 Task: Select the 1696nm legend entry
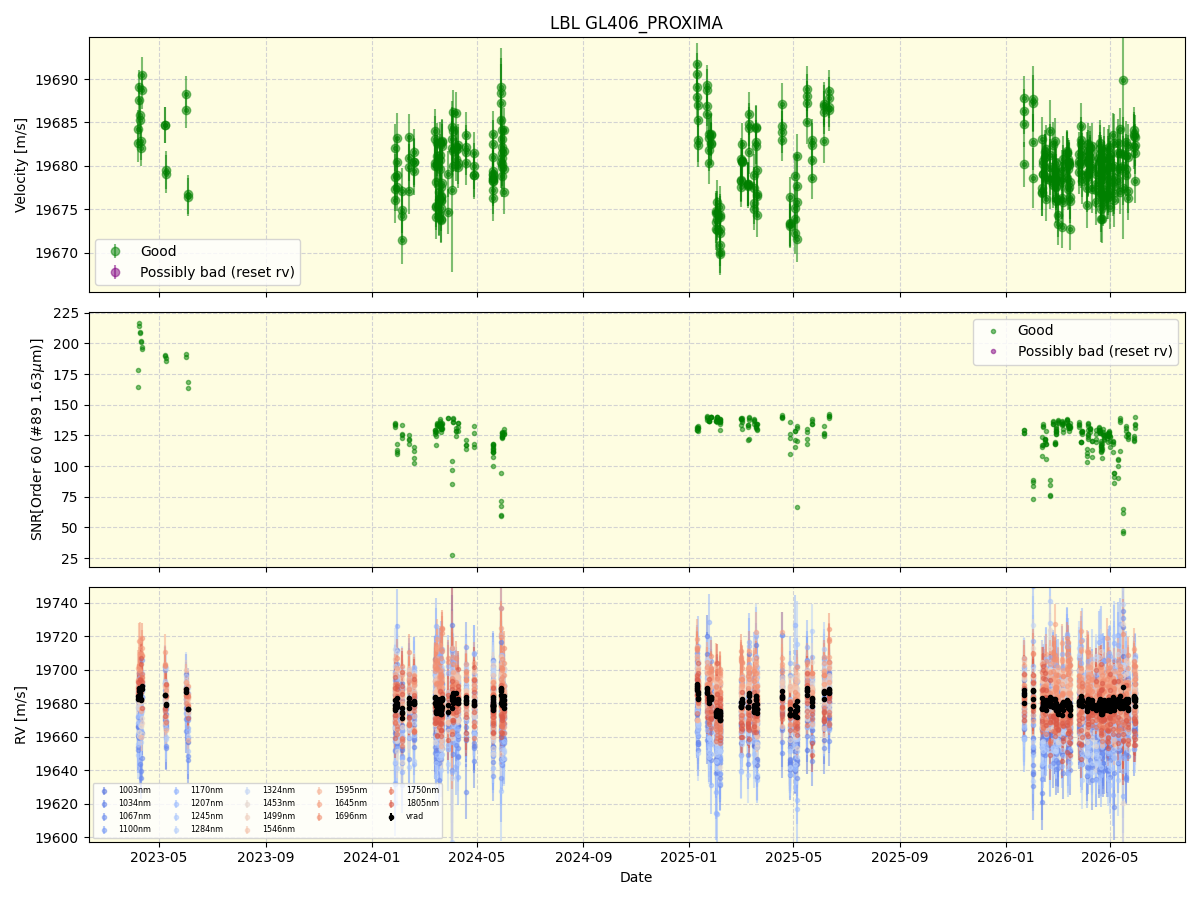point(350,816)
